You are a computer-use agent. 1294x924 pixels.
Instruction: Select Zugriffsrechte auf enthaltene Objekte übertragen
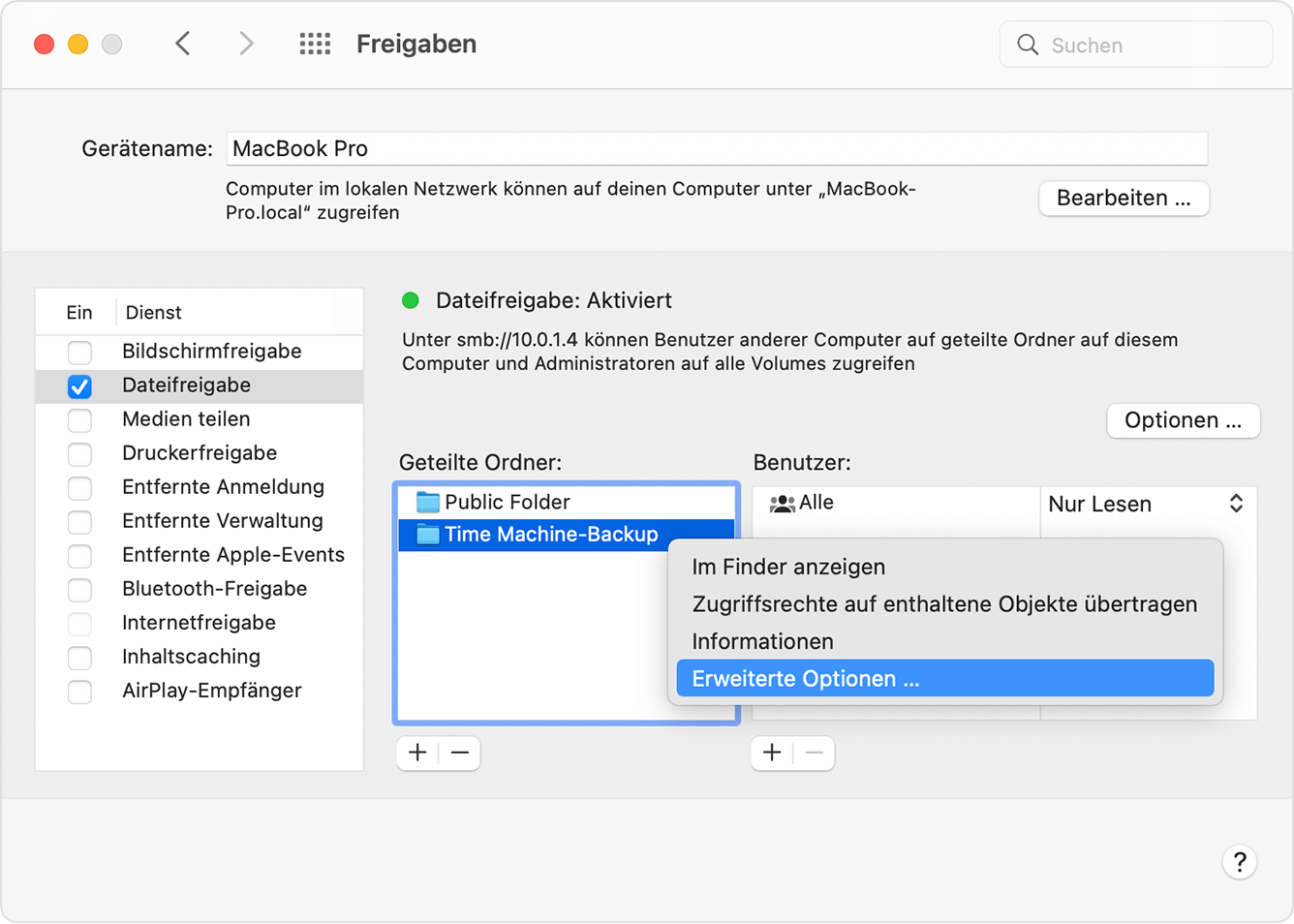(944, 603)
